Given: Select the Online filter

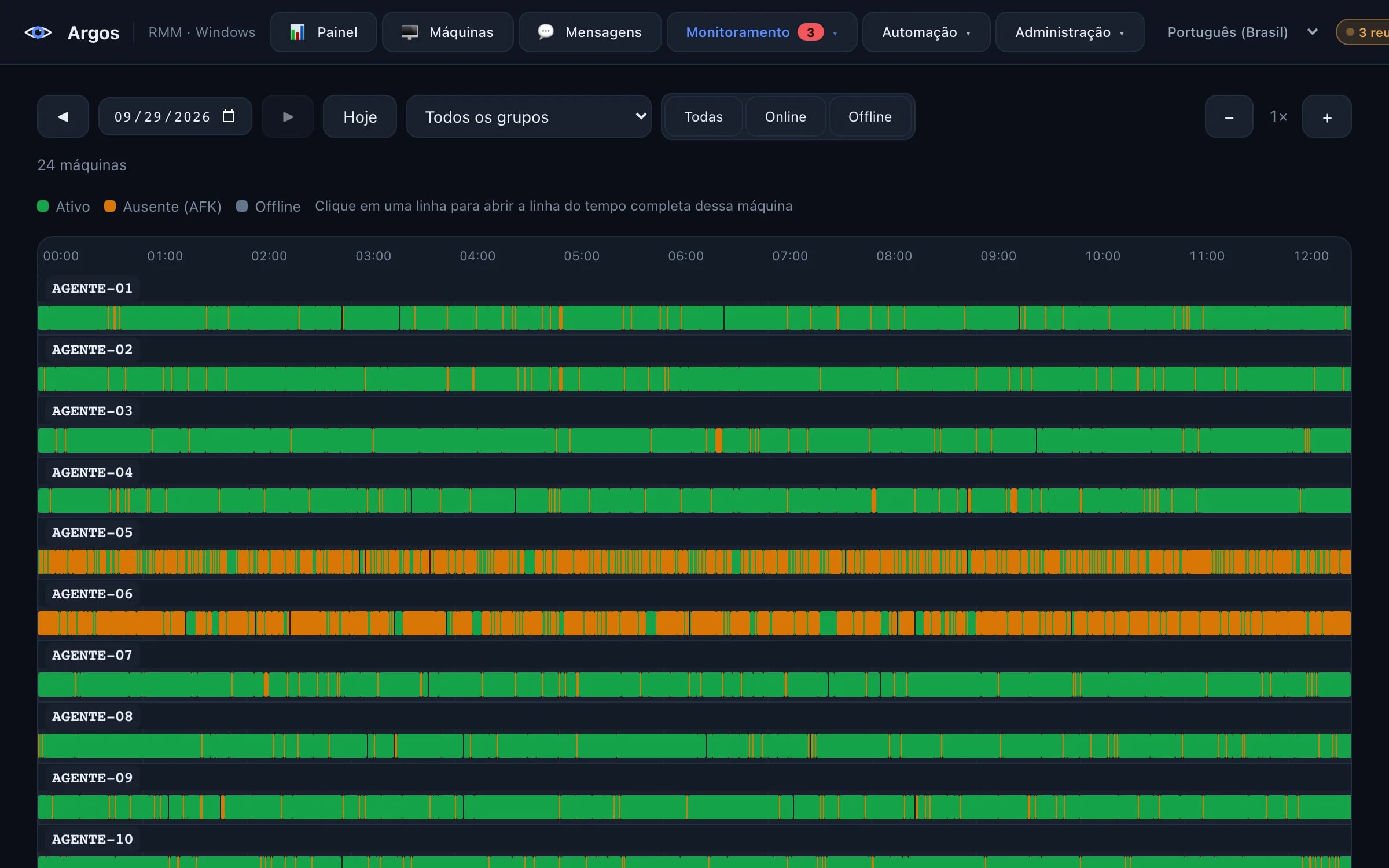Looking at the screenshot, I should [785, 116].
